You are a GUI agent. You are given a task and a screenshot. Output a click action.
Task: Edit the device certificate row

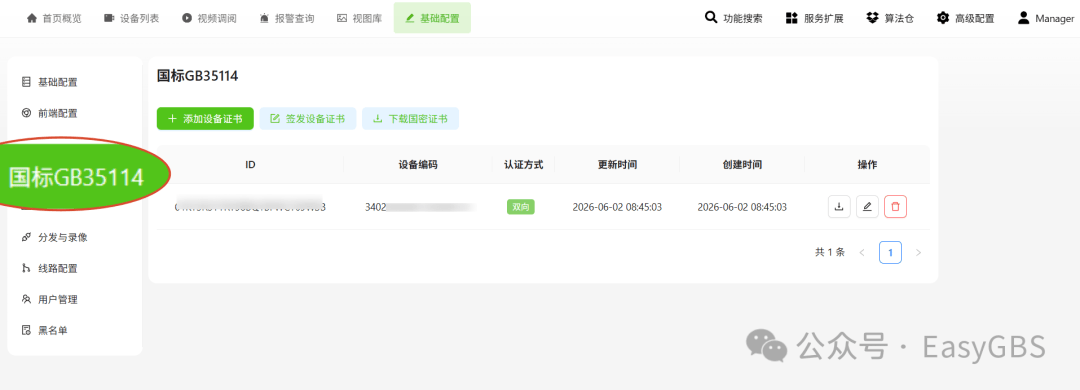[867, 207]
